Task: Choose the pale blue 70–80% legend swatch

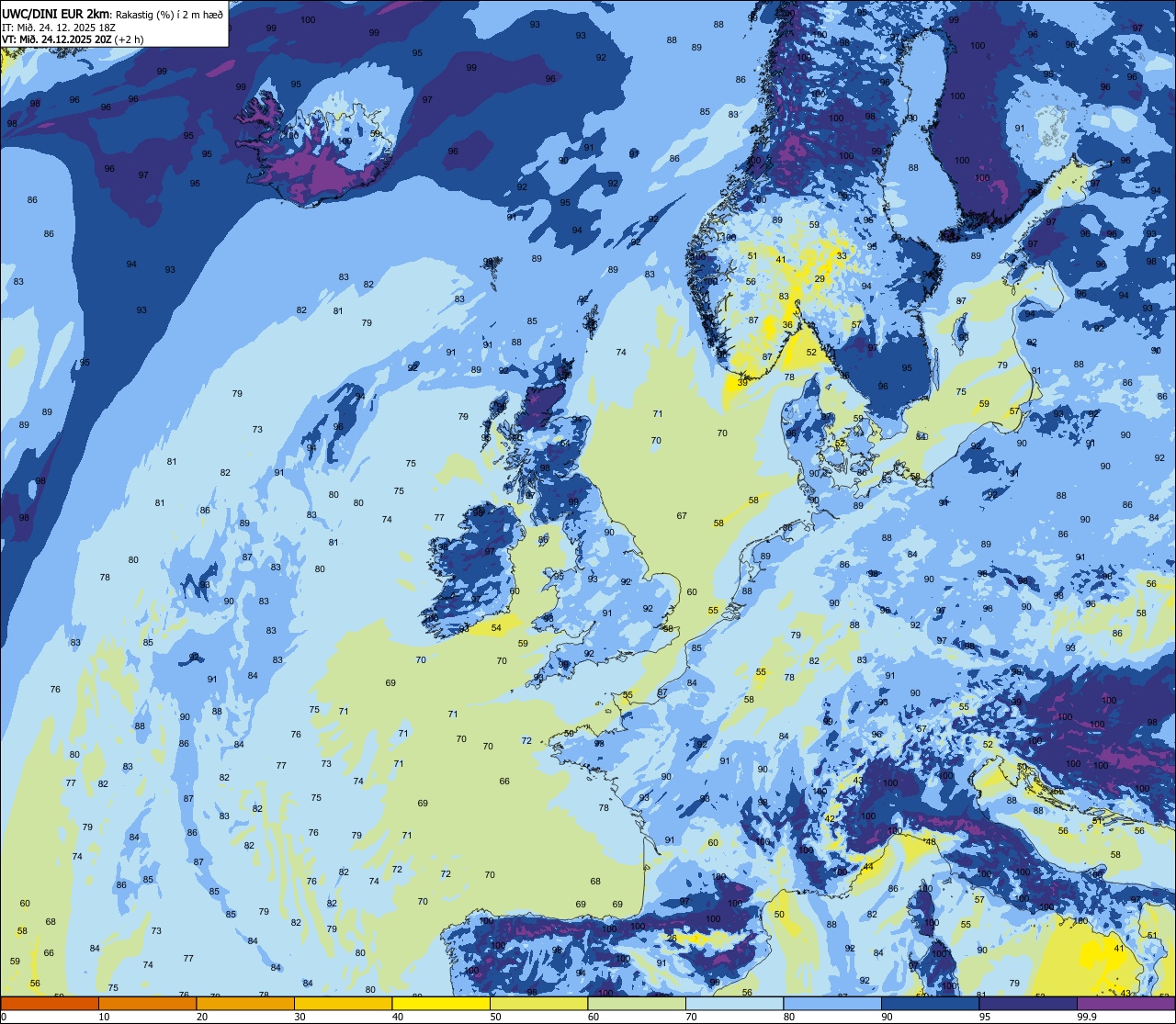Action: pyautogui.click(x=734, y=1004)
